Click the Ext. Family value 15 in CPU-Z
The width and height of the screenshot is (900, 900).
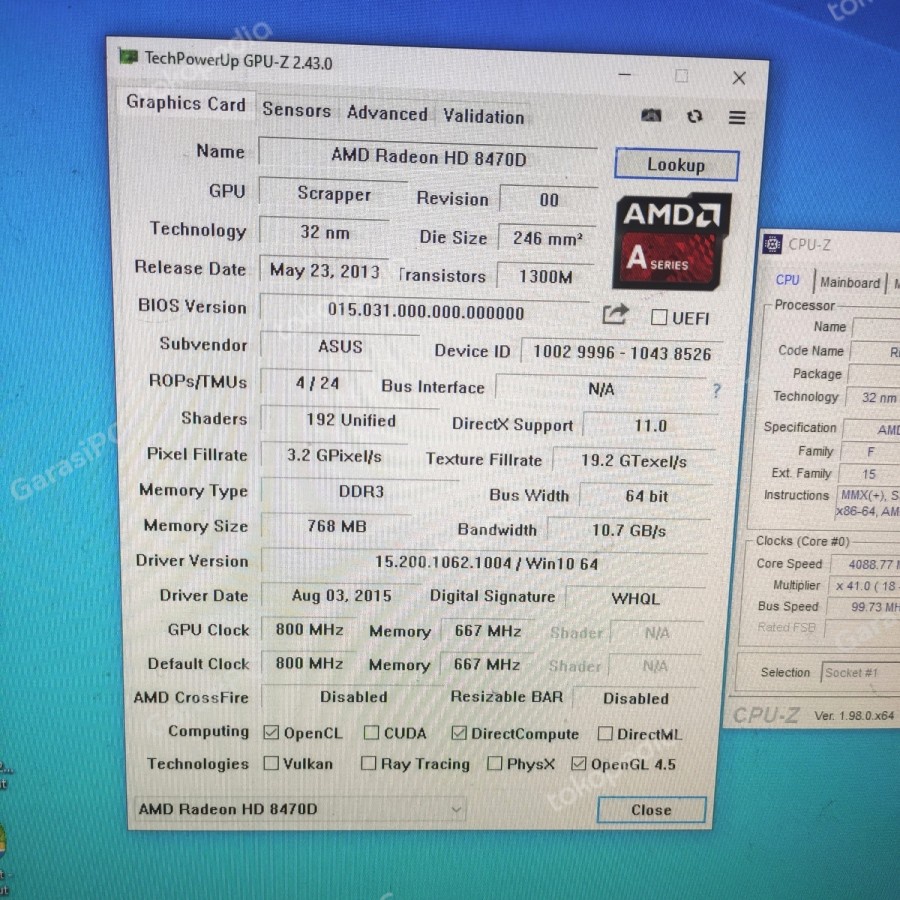tap(870, 474)
